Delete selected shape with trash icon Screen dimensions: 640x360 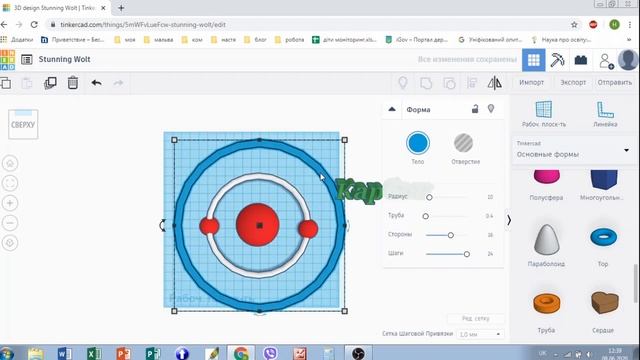(x=73, y=83)
